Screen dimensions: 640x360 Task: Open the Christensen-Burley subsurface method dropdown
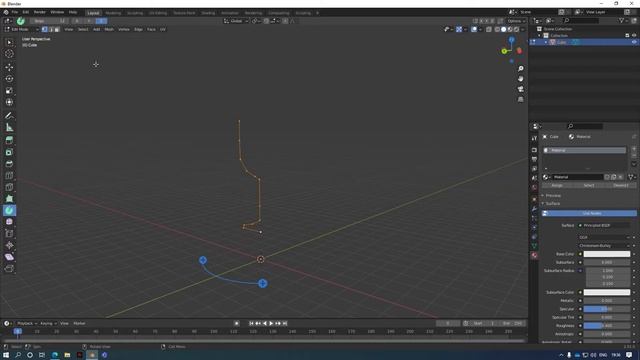click(604, 246)
